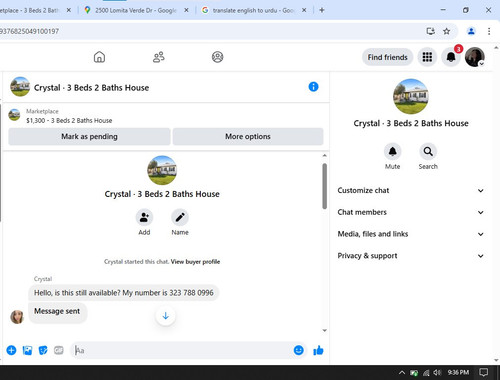Search in conversation with magnifier icon
Screen dimensions: 500x380
click(x=428, y=152)
